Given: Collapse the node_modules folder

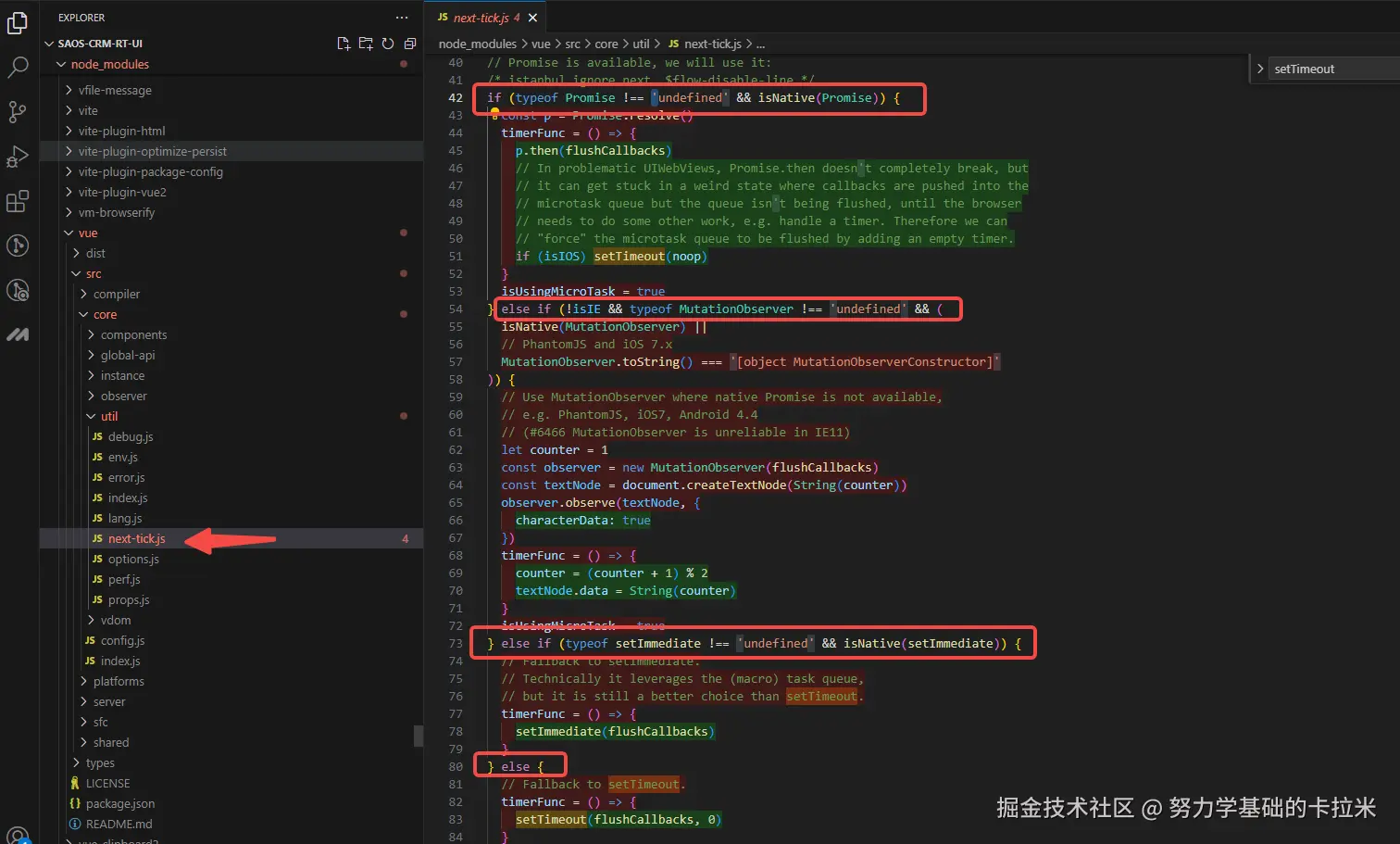Looking at the screenshot, I should tap(231, 64).
